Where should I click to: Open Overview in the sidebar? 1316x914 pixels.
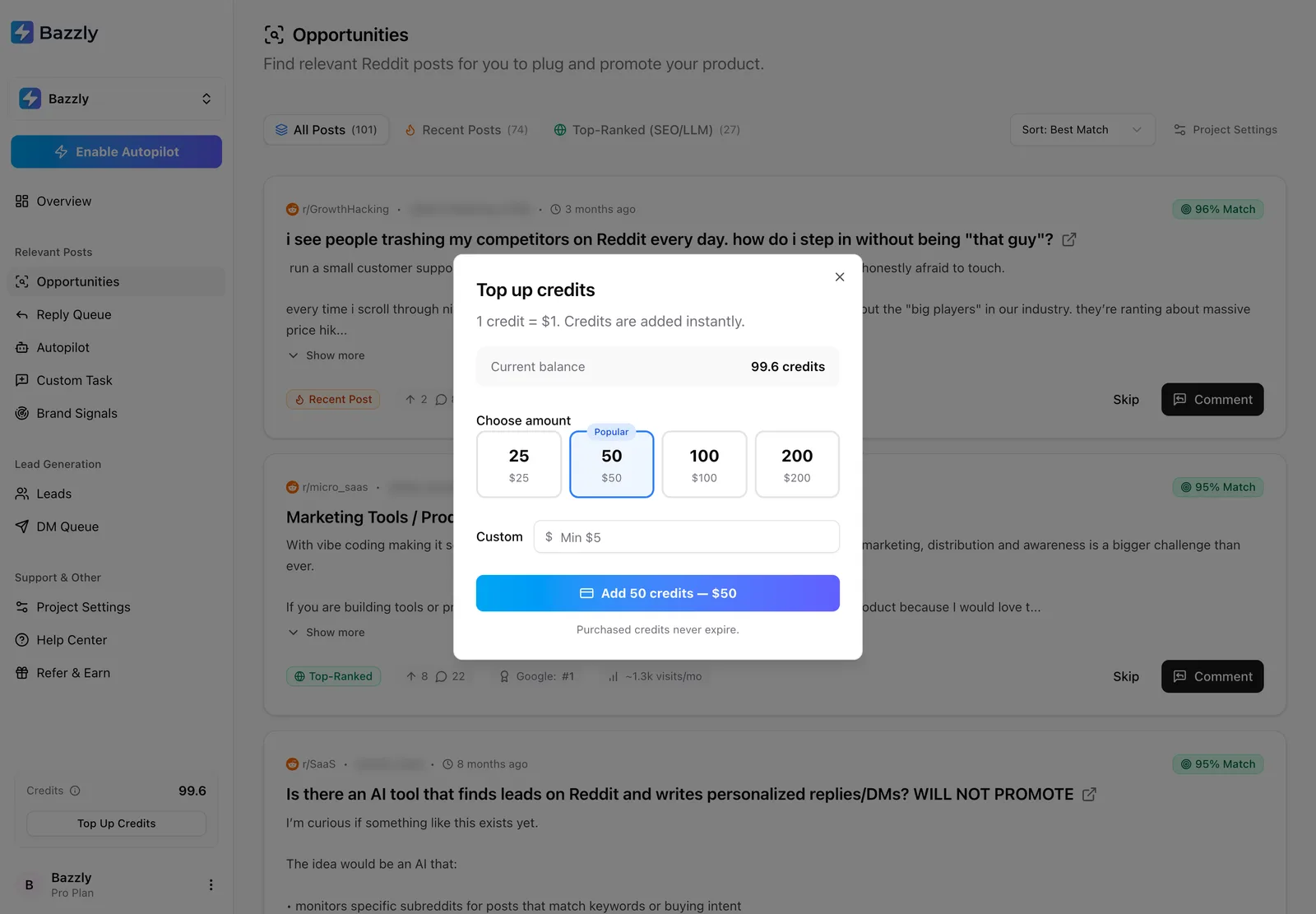point(117,202)
